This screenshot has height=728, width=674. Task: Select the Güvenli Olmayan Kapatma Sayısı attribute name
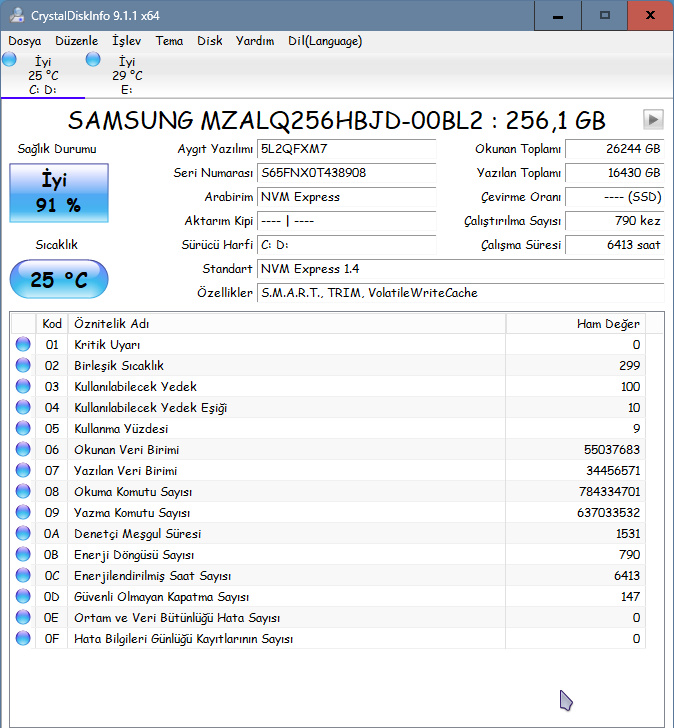pos(162,597)
